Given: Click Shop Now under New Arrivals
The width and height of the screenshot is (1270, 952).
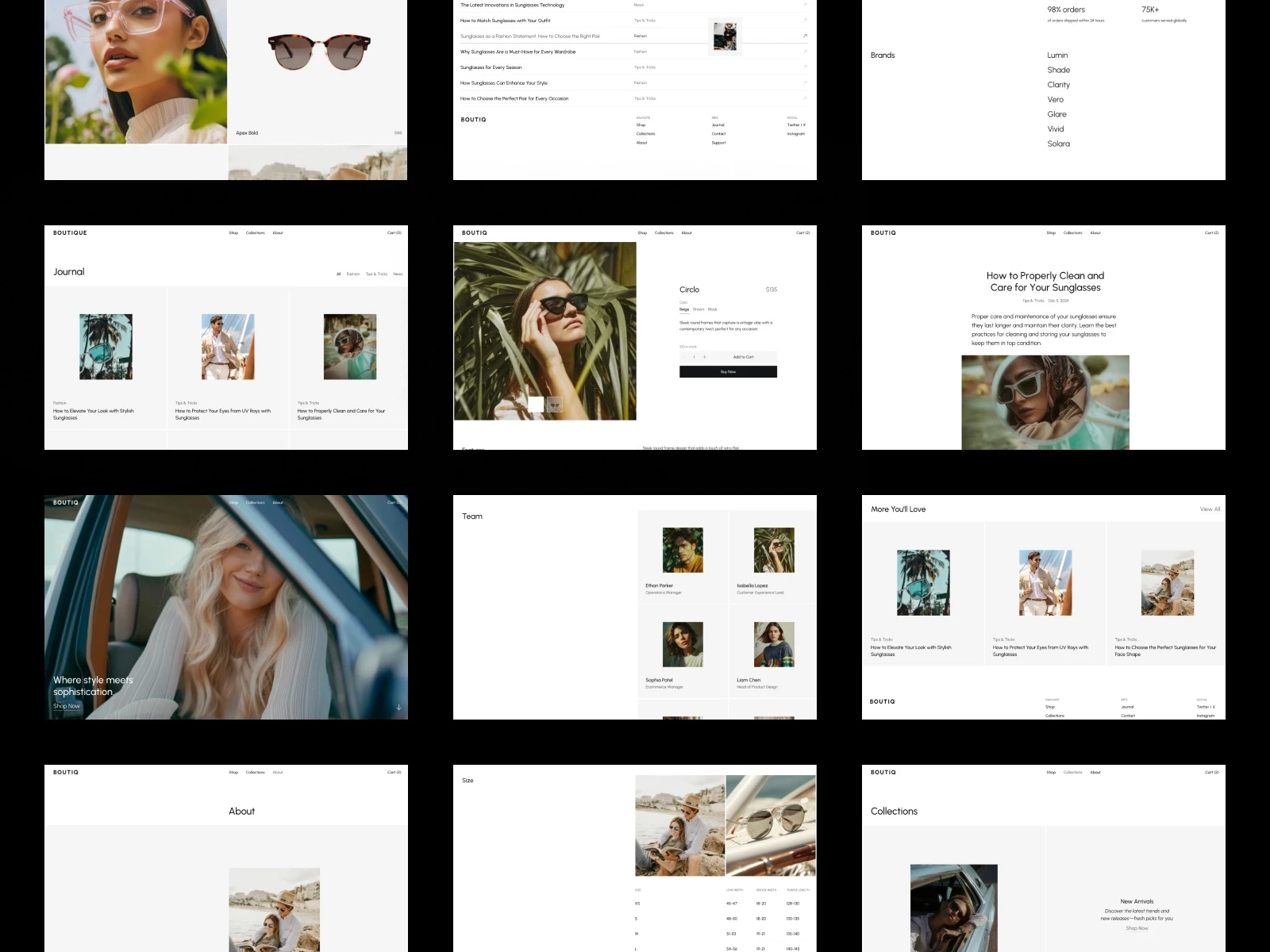Looking at the screenshot, I should [x=1137, y=928].
